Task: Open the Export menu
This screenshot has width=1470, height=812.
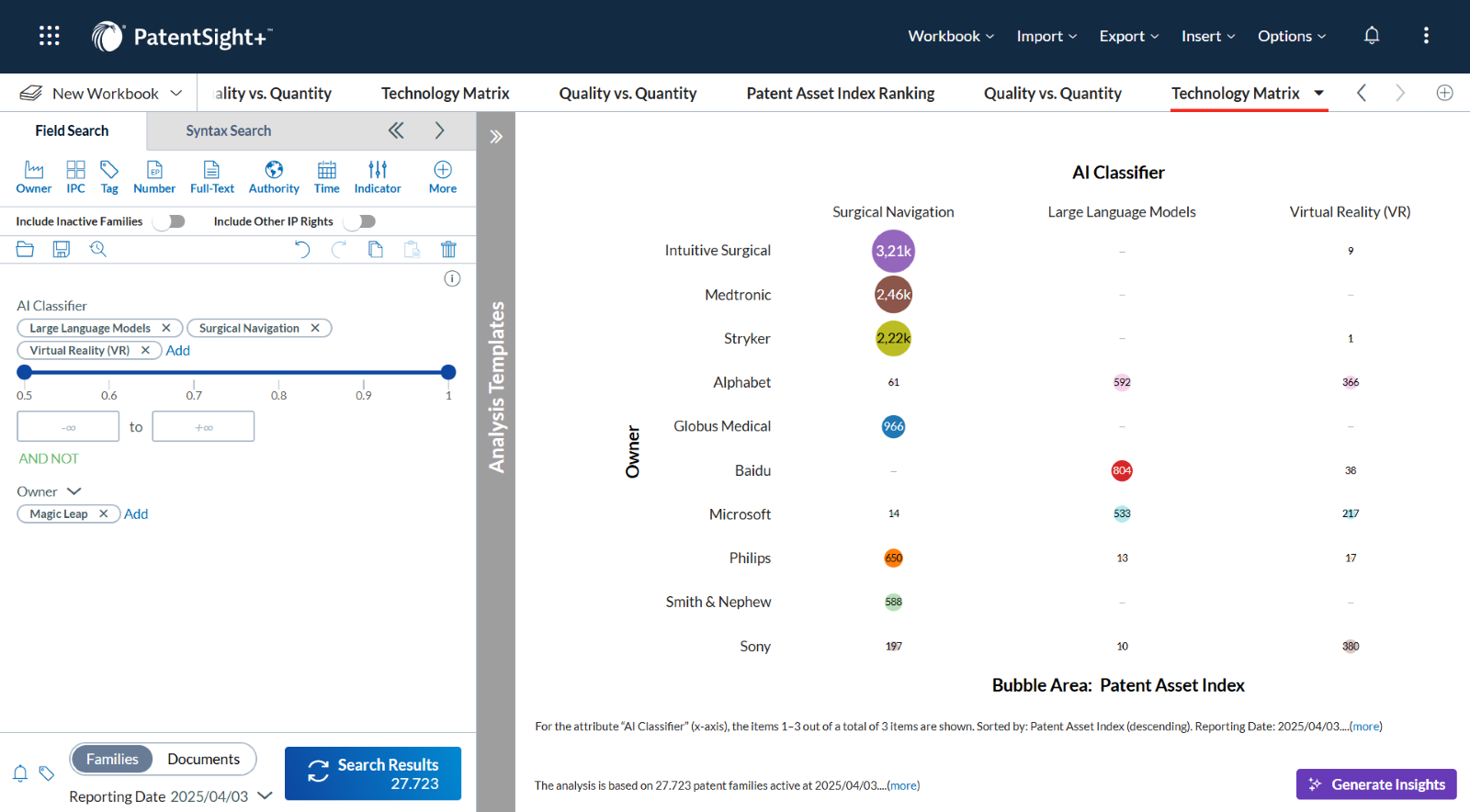Action: (x=1129, y=36)
